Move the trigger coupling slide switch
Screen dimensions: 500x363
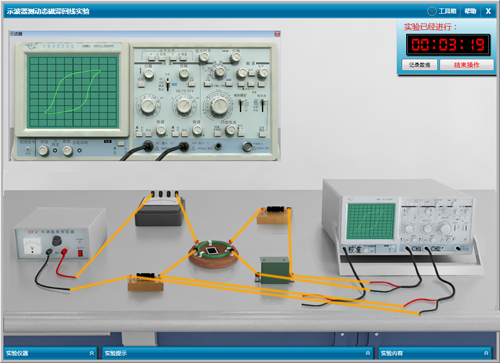click(x=240, y=105)
